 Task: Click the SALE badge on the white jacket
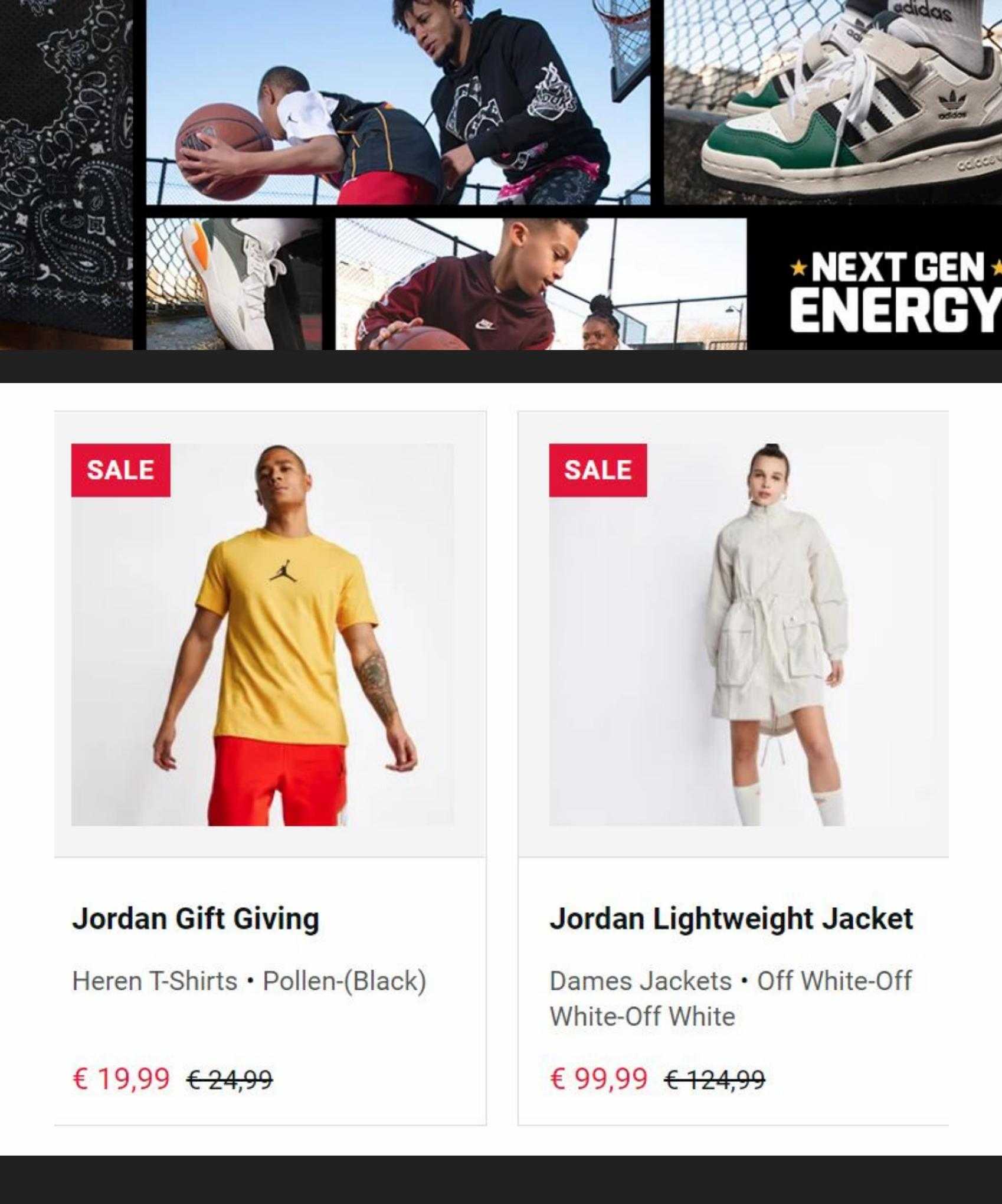click(598, 470)
